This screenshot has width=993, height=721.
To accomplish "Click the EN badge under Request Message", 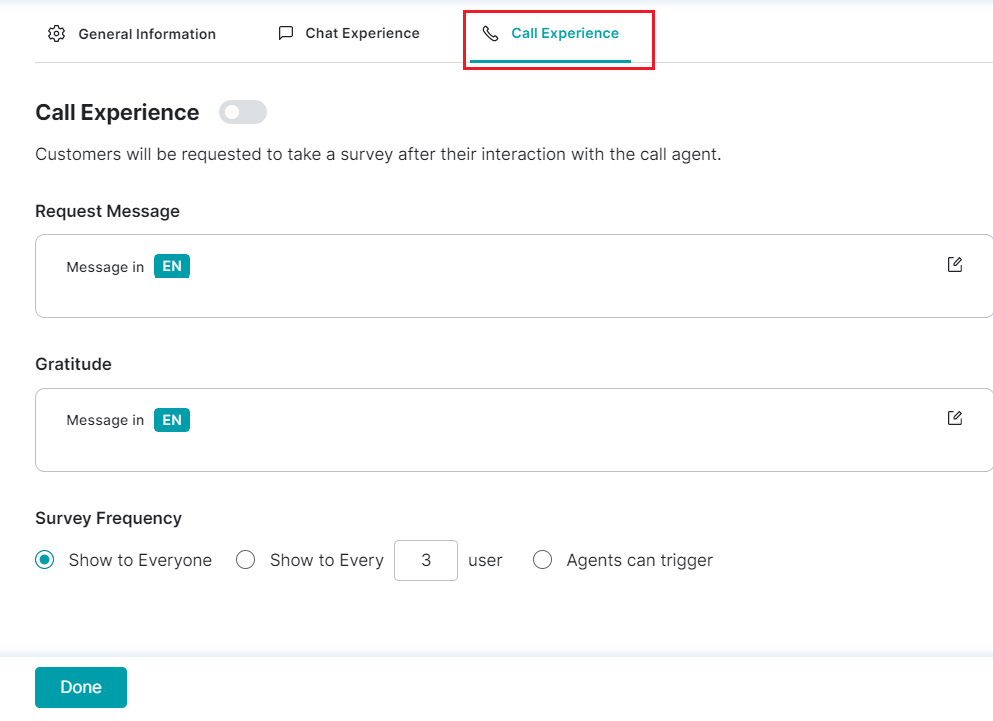I will pos(172,266).
